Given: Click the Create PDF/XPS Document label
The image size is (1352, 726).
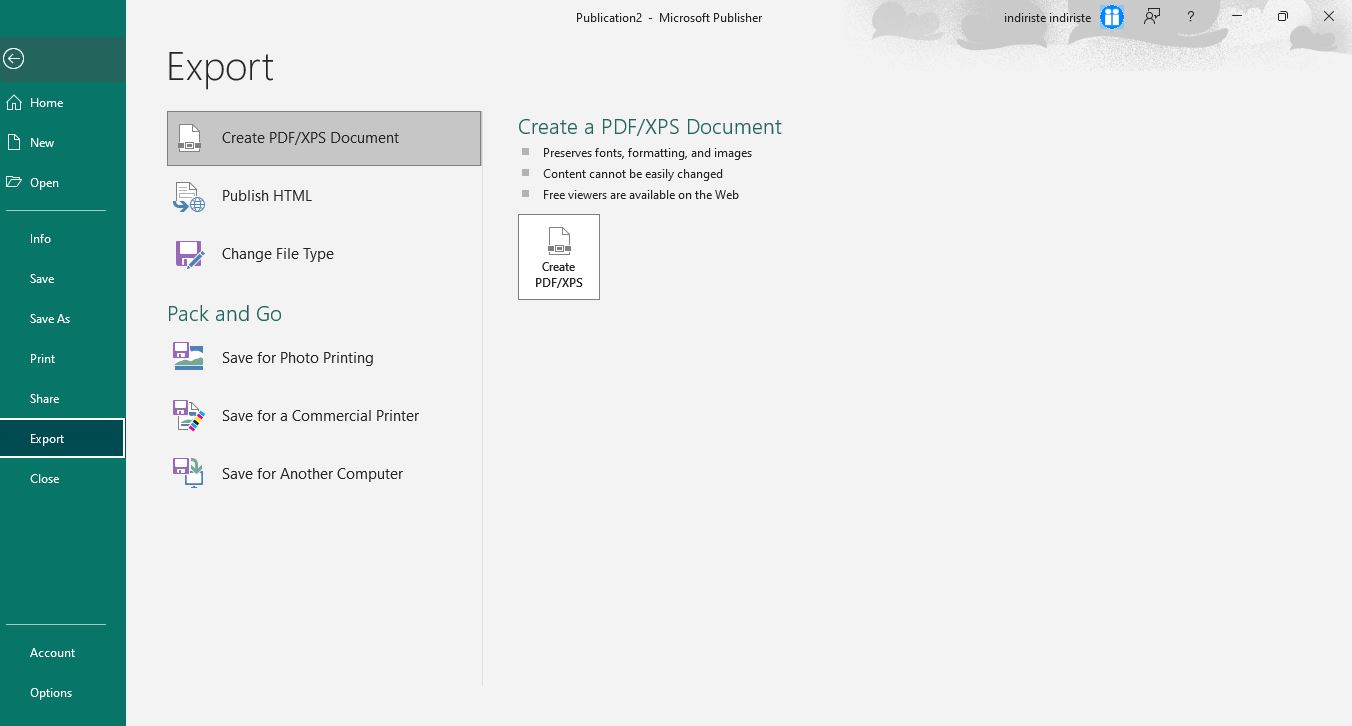Looking at the screenshot, I should (x=310, y=138).
